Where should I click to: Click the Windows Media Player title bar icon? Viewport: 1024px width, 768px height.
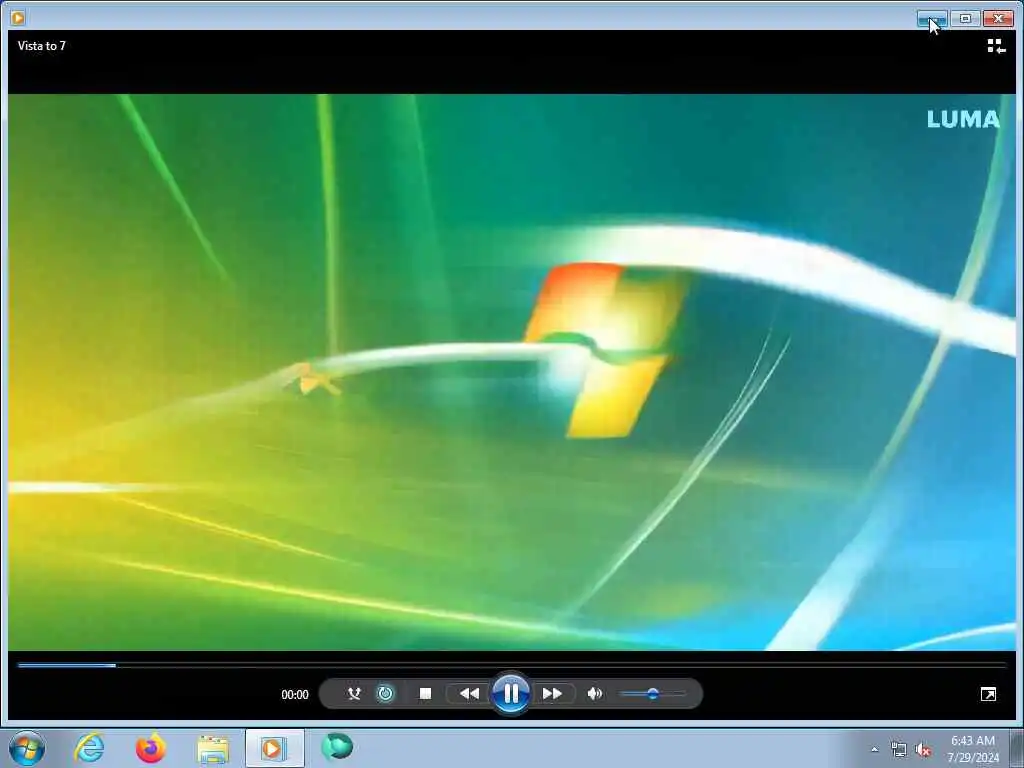pos(18,18)
